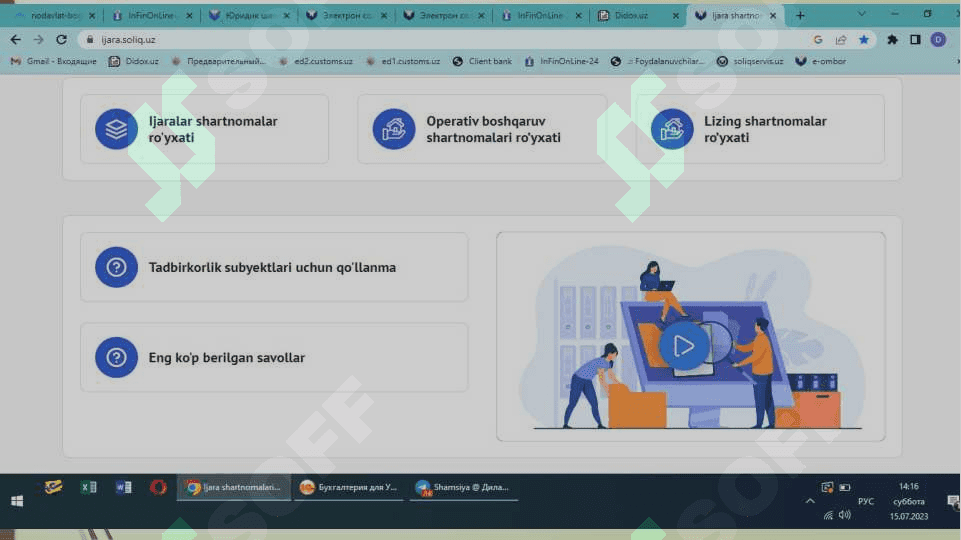Reload the ijara.soliq.uz page
The width and height of the screenshot is (961, 540).
point(61,40)
